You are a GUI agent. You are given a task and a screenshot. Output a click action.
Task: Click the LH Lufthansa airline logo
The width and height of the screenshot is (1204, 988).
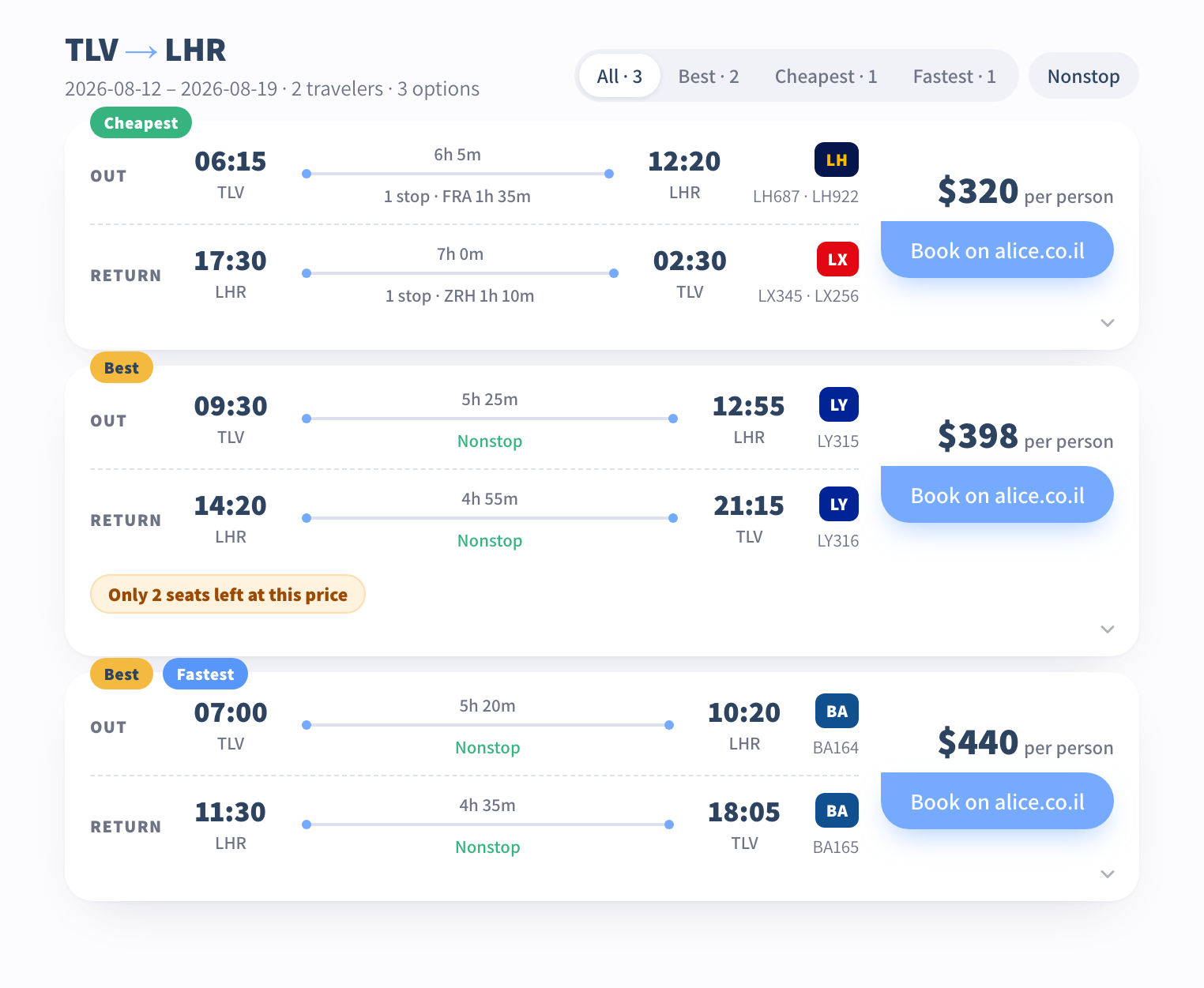pos(837,160)
